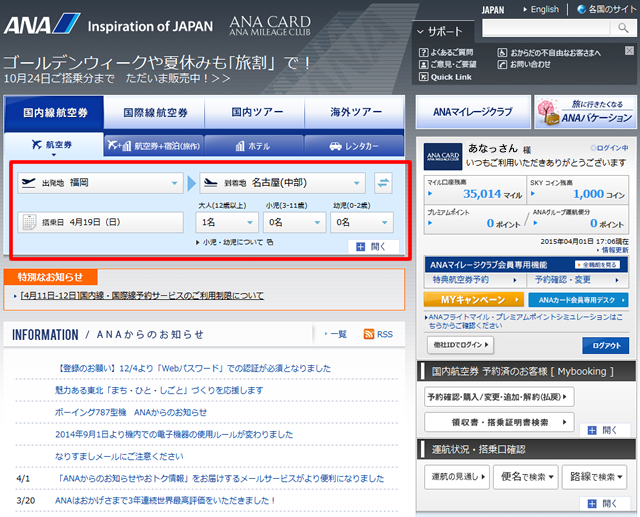640x517 pixels.
Task: Click the ANAマイレージクラブ button
Action: click(473, 112)
